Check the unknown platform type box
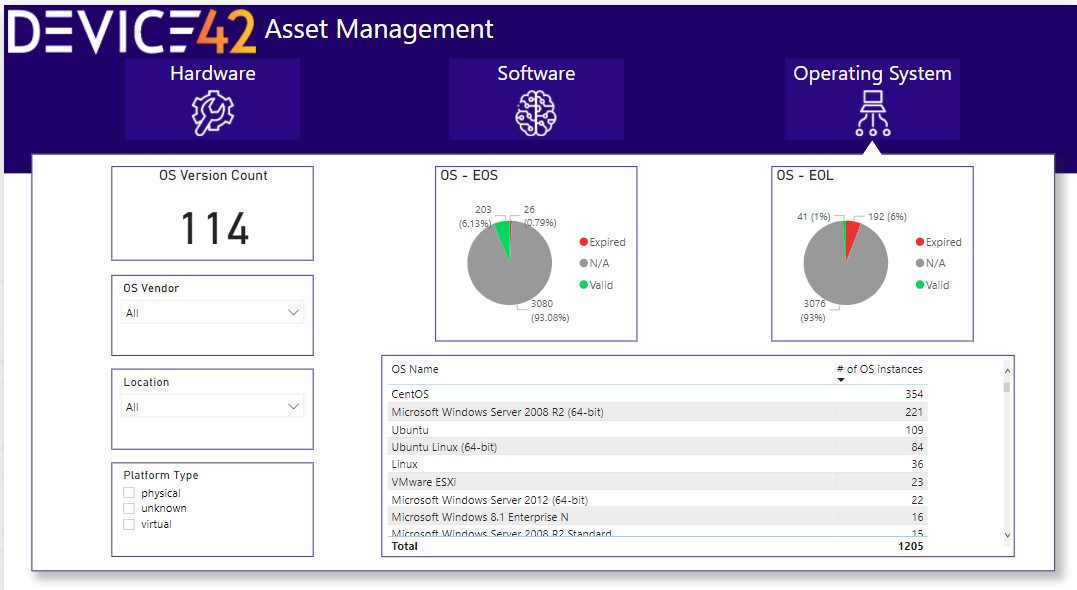The height and width of the screenshot is (590, 1077). [129, 508]
